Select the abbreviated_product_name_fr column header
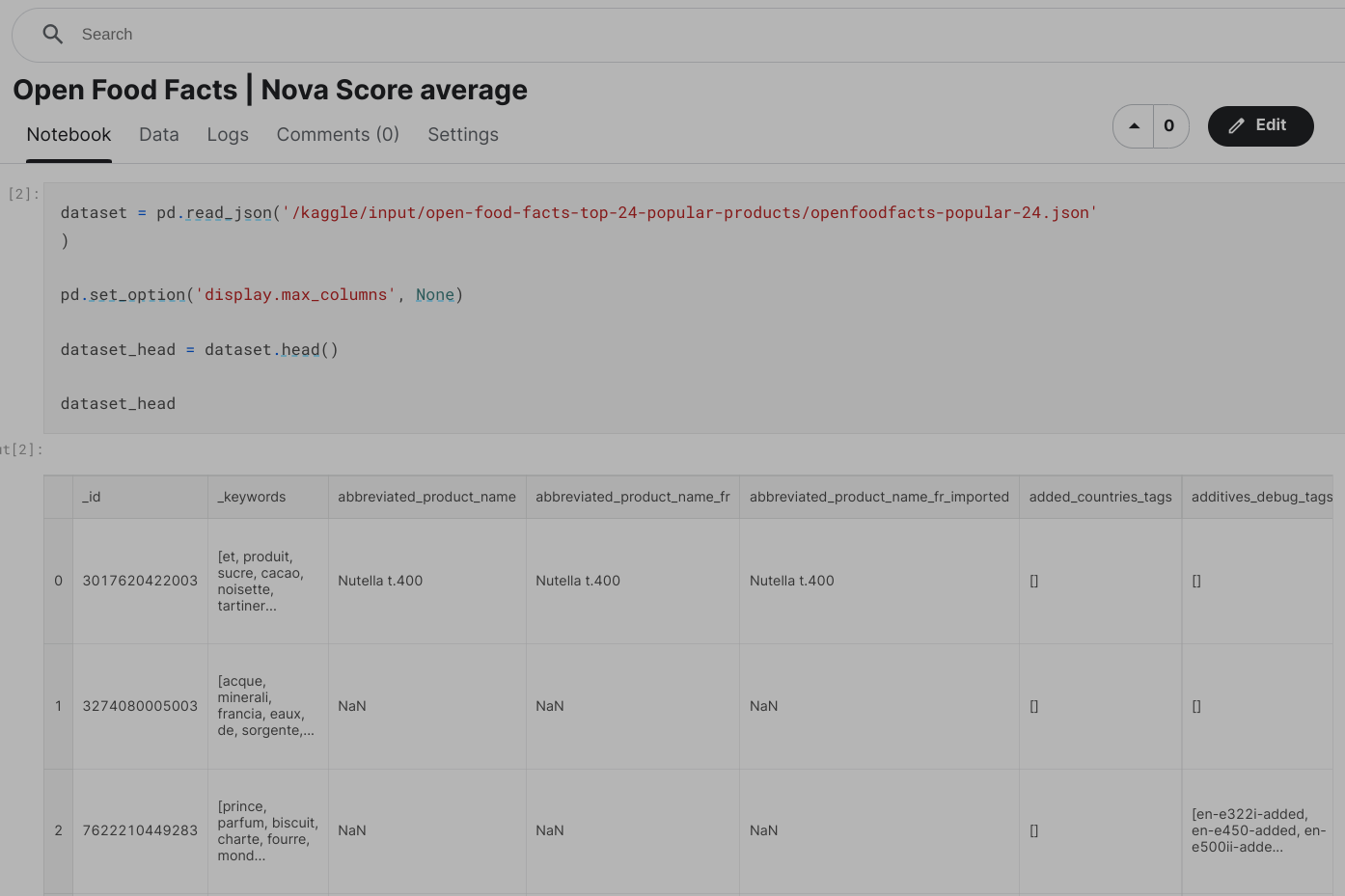The width and height of the screenshot is (1345, 896). tap(633, 497)
